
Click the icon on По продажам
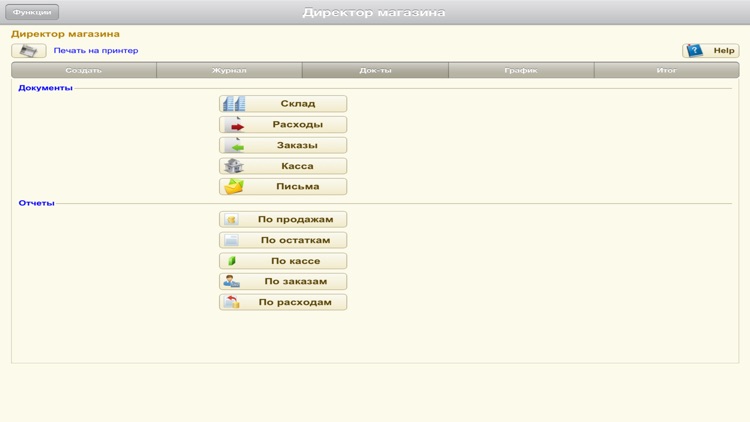click(x=232, y=220)
